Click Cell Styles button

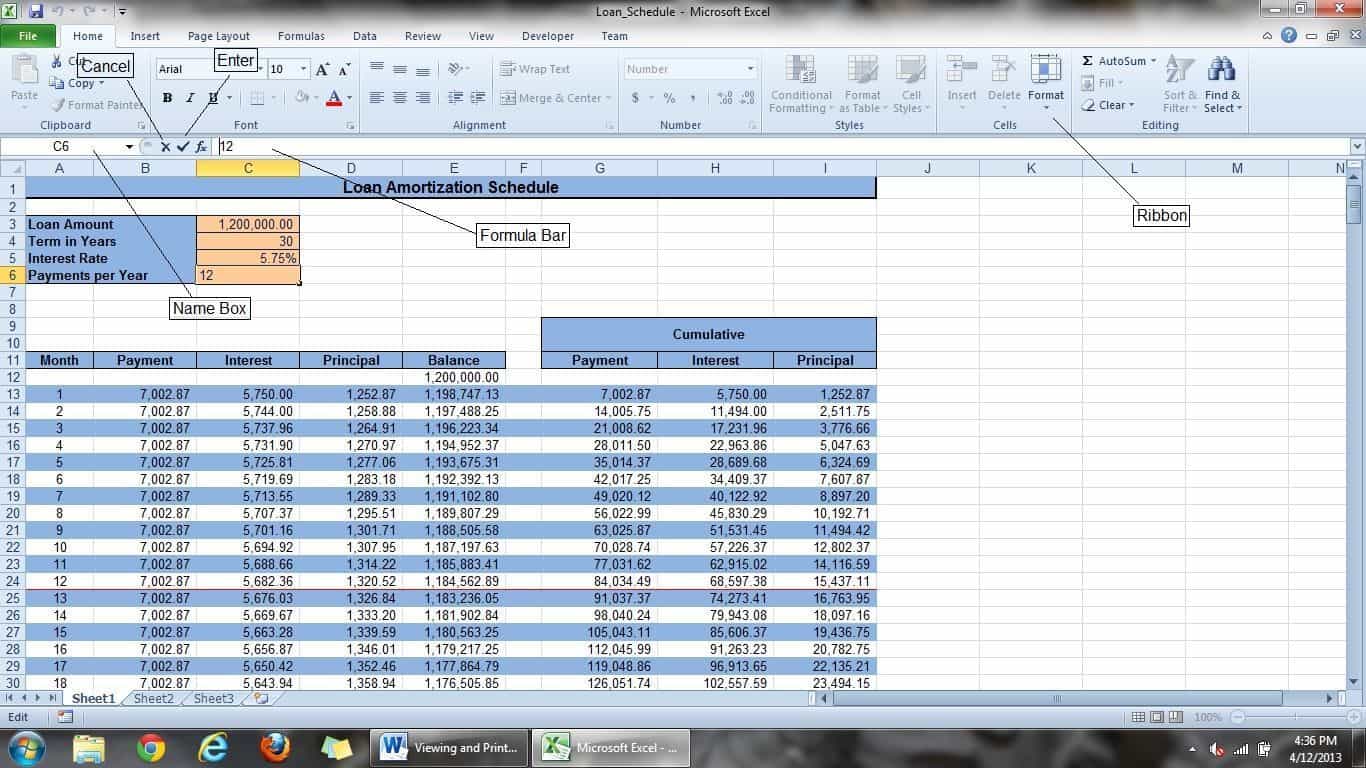pos(909,84)
